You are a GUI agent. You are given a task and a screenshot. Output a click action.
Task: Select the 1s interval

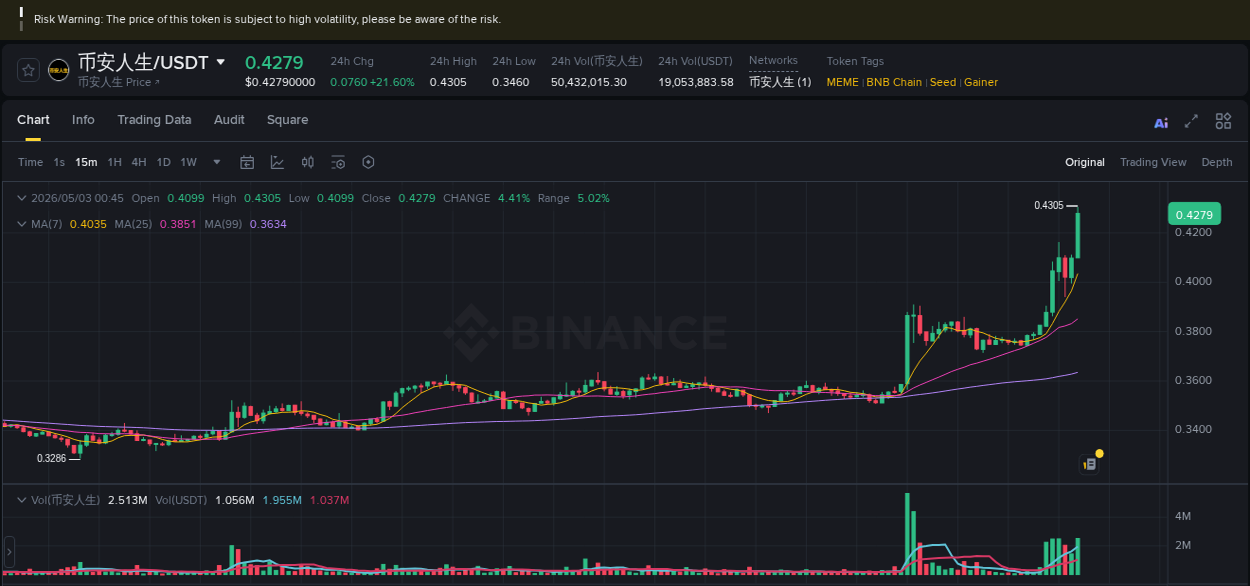pyautogui.click(x=59, y=162)
